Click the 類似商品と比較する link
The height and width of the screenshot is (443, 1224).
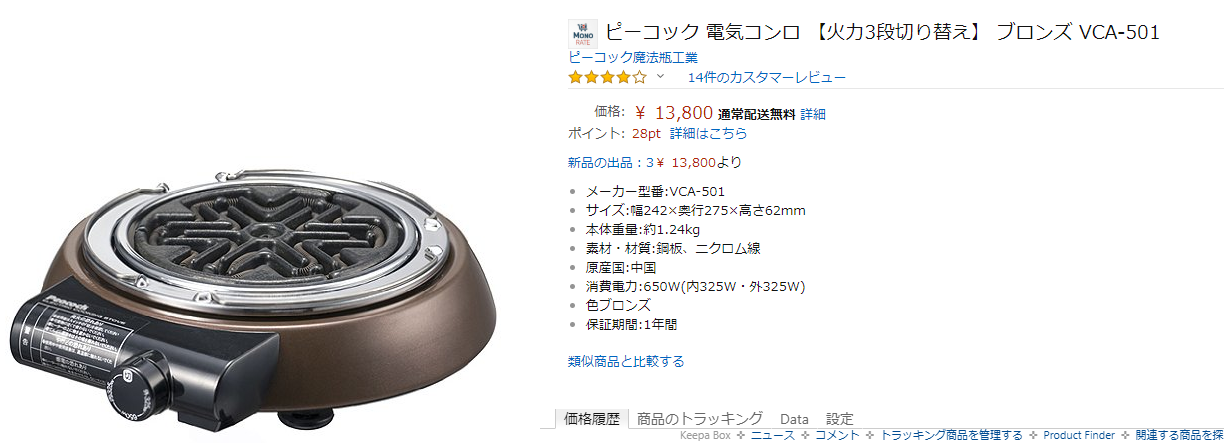tap(626, 361)
